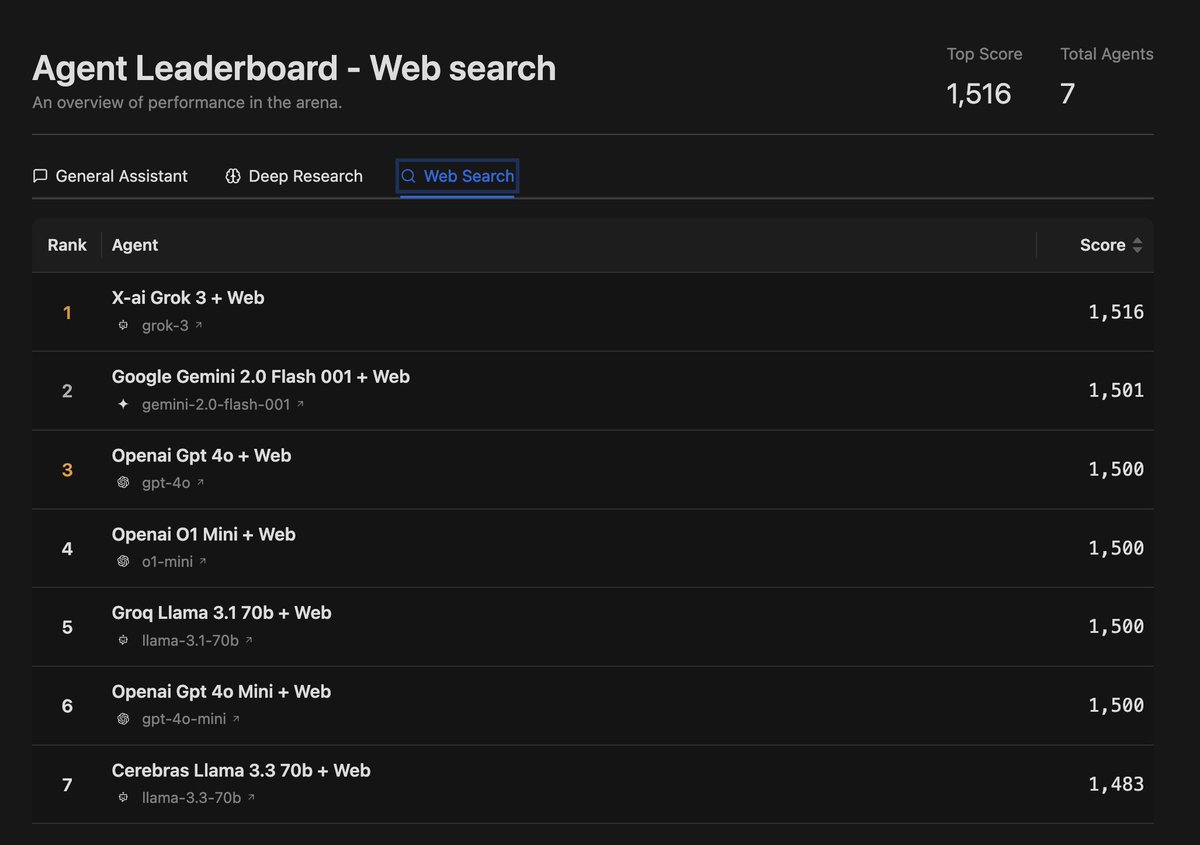Image resolution: width=1200 pixels, height=845 pixels.
Task: Click the subtitle about performance in the arena
Action: (187, 103)
